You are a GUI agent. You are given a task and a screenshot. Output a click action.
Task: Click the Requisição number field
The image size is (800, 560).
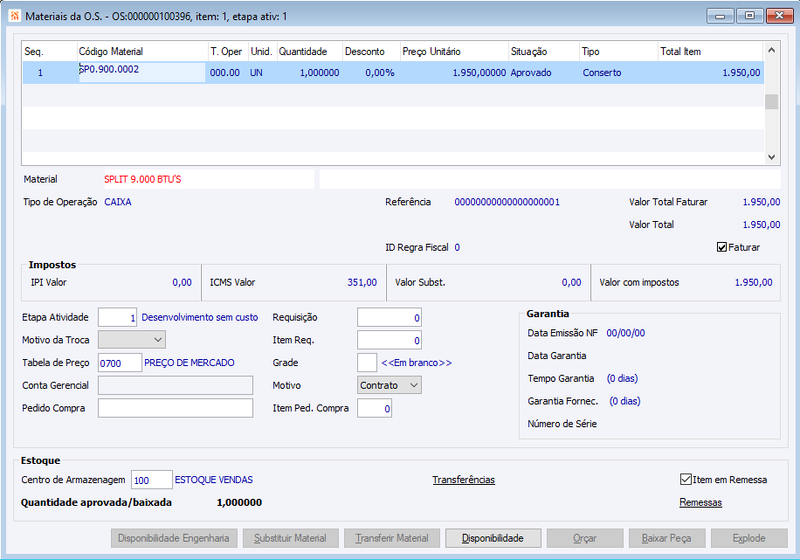tap(389, 317)
